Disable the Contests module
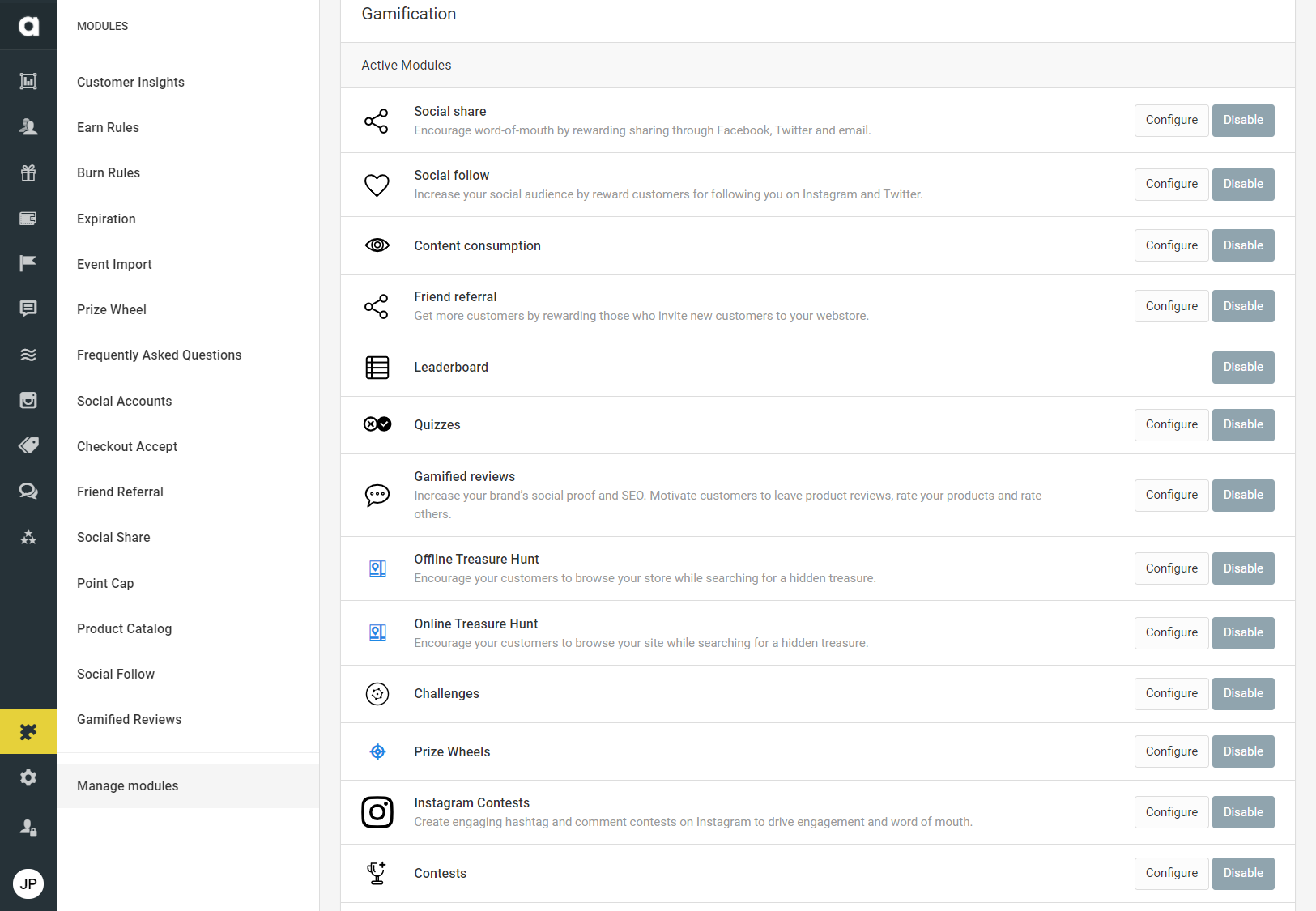 (x=1242, y=873)
